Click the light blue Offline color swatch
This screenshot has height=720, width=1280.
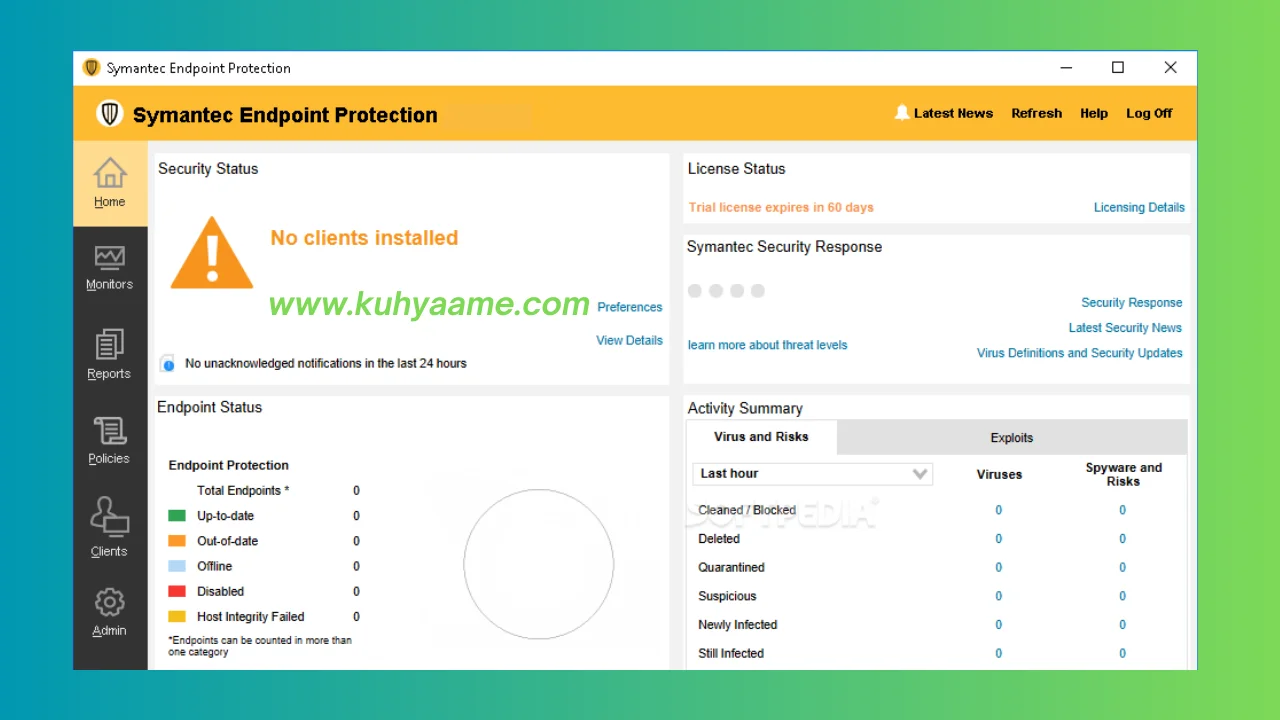click(177, 566)
